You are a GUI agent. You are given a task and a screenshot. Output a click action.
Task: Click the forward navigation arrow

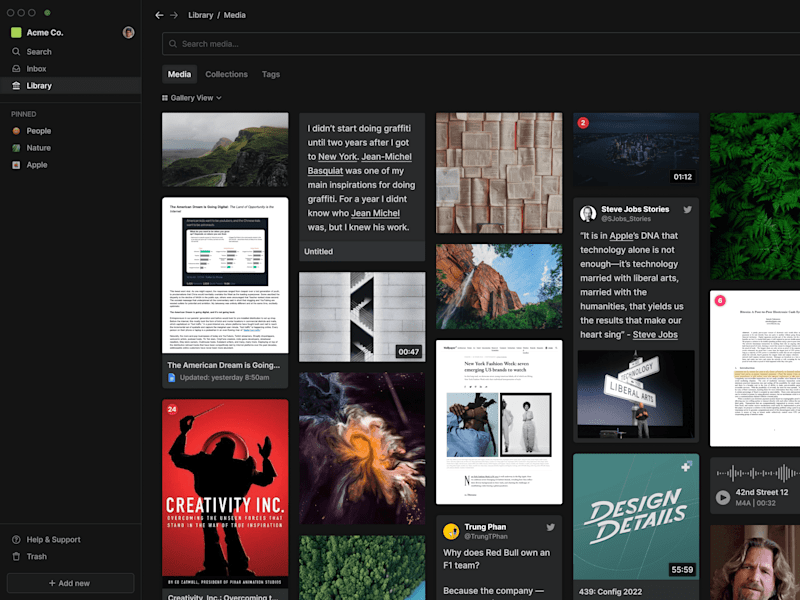click(x=174, y=15)
